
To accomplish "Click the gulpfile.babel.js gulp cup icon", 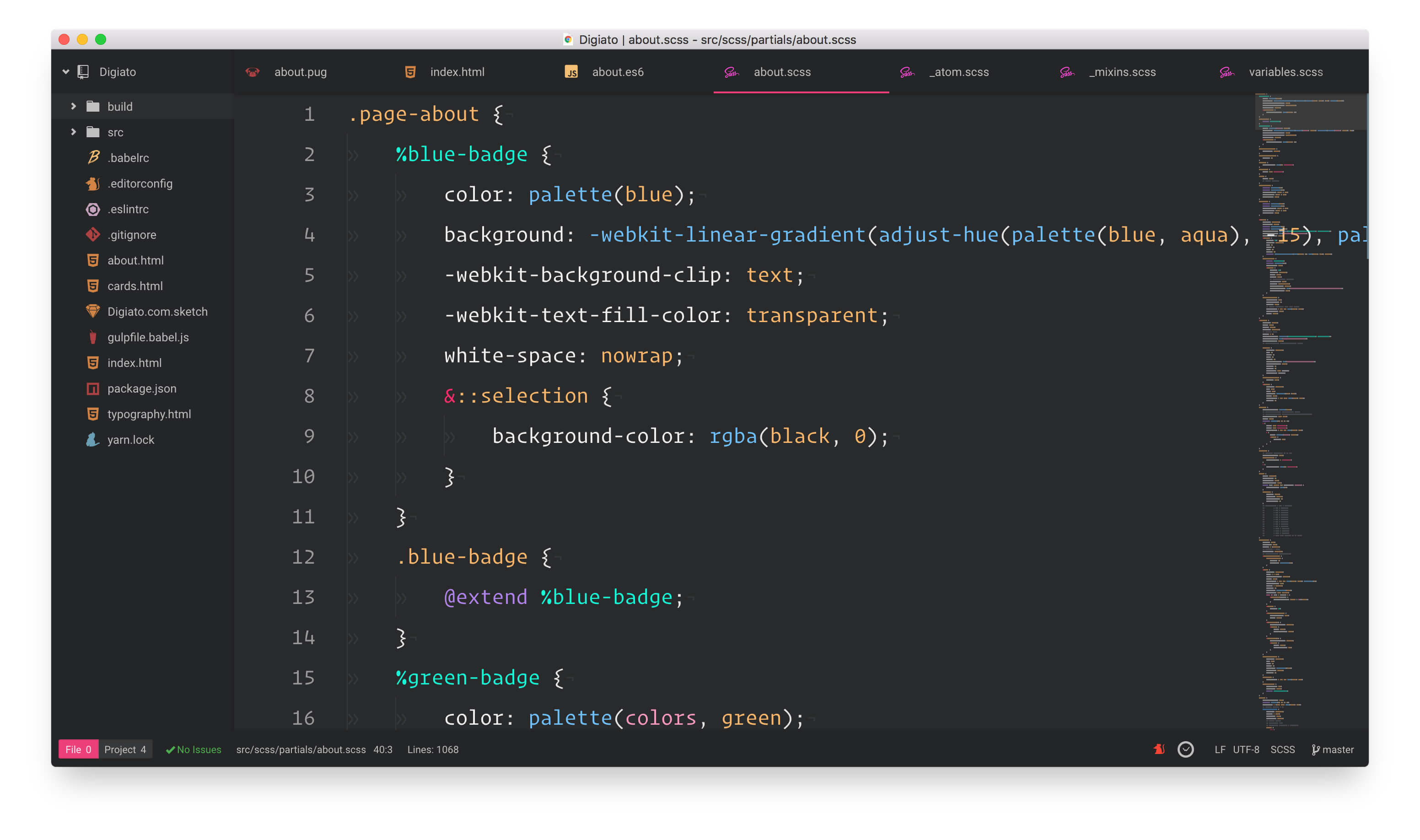I will coord(93,337).
